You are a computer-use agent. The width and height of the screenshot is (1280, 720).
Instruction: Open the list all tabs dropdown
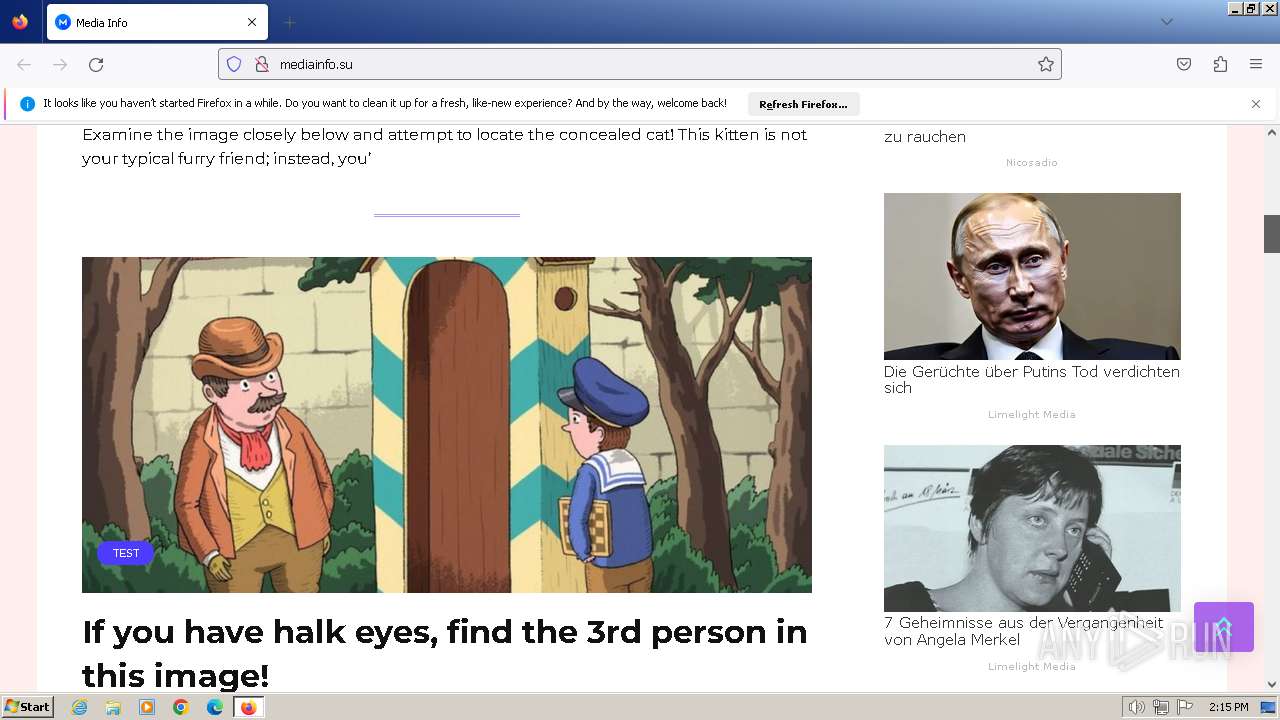[1166, 22]
